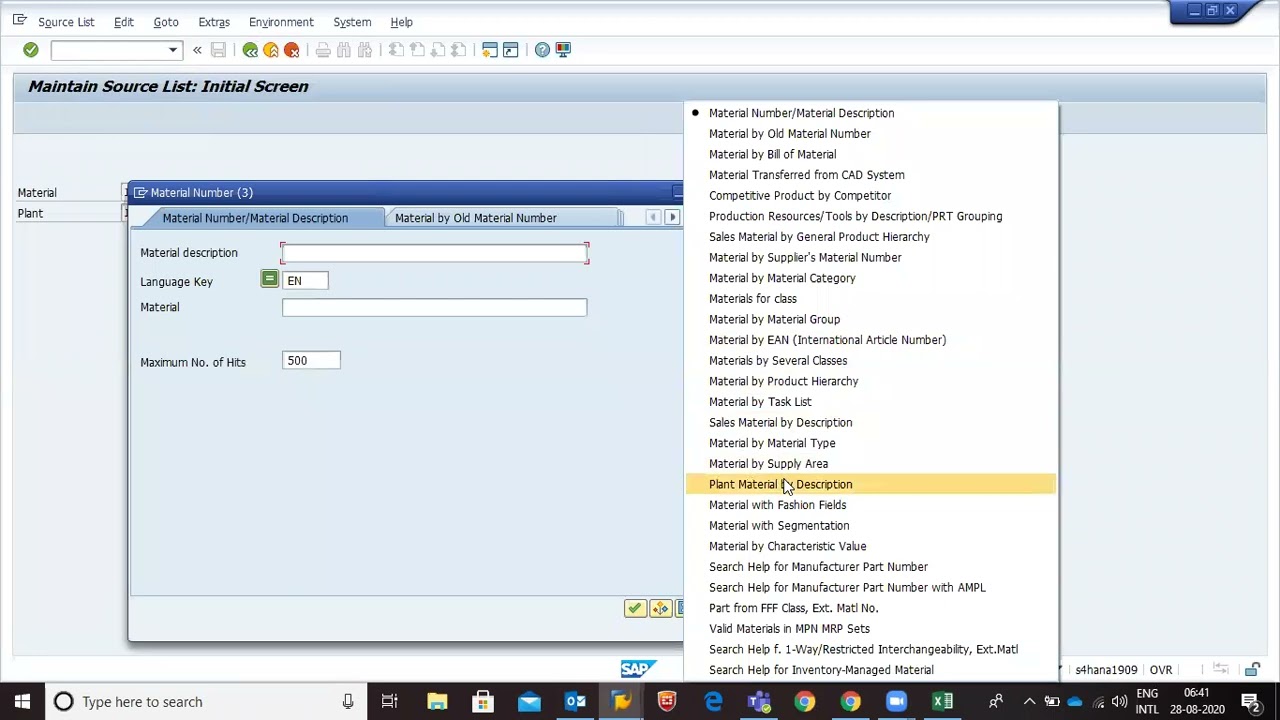
Task: Open Excel from the taskbar
Action: click(x=943, y=702)
